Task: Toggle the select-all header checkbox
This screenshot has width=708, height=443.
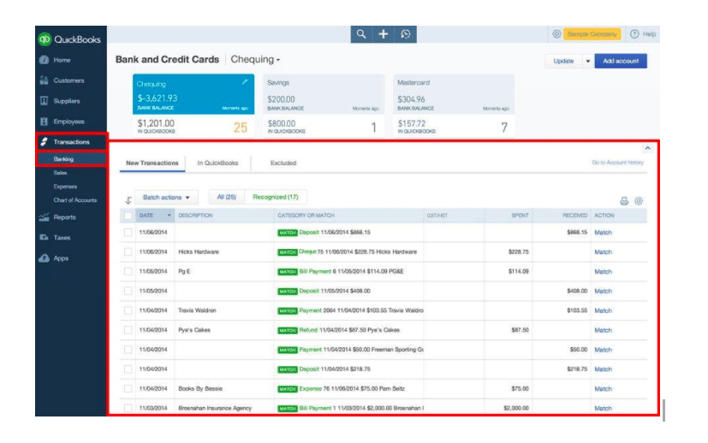Action: (128, 215)
